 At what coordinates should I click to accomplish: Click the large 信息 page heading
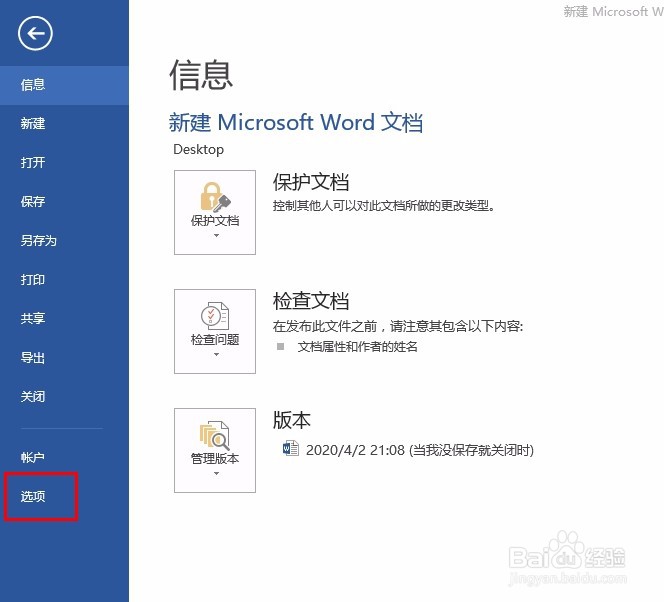coord(201,75)
